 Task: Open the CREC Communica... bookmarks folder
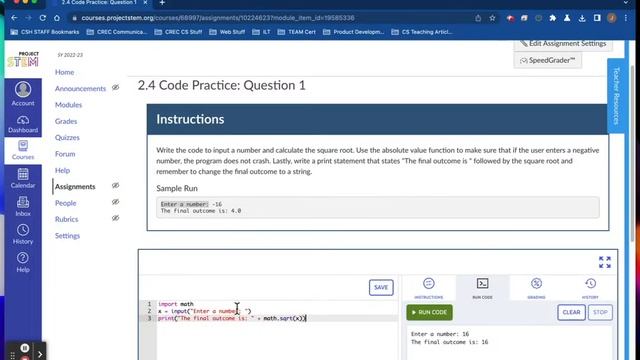(117, 32)
